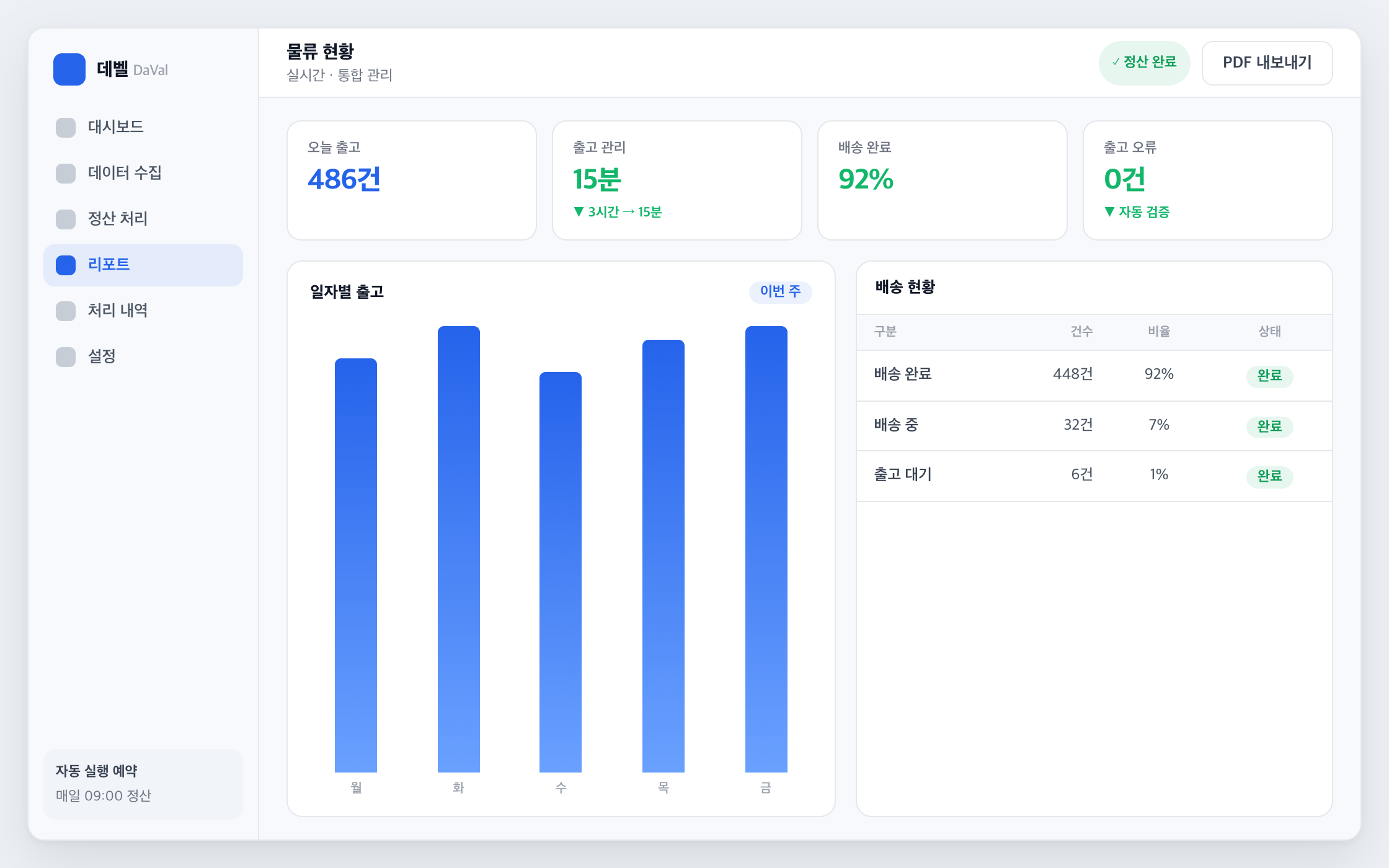This screenshot has width=1389, height=868.
Task: Click the 정산 처리 sidebar icon
Action: coord(66,219)
